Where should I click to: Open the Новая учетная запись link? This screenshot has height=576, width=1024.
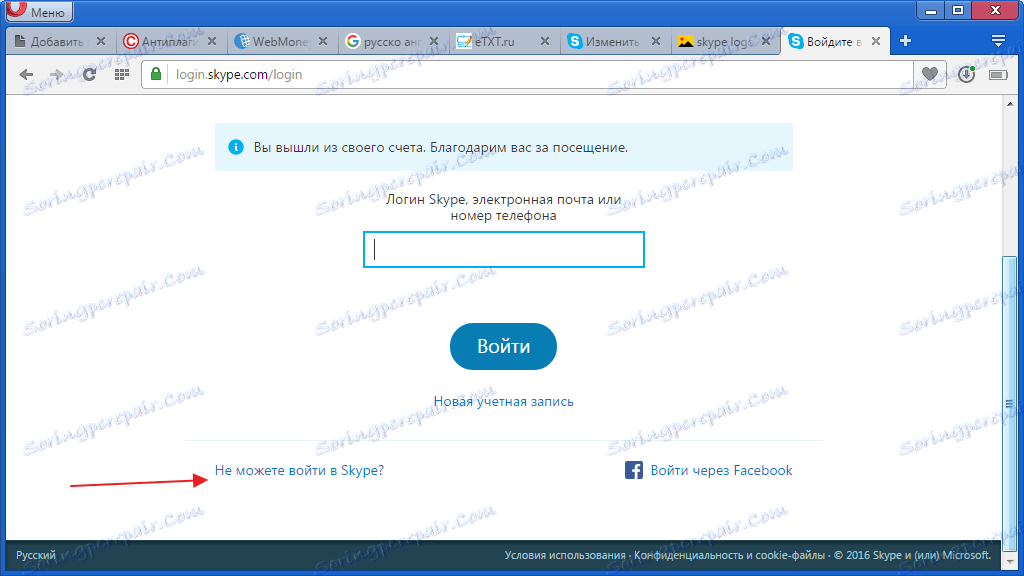[x=504, y=402]
